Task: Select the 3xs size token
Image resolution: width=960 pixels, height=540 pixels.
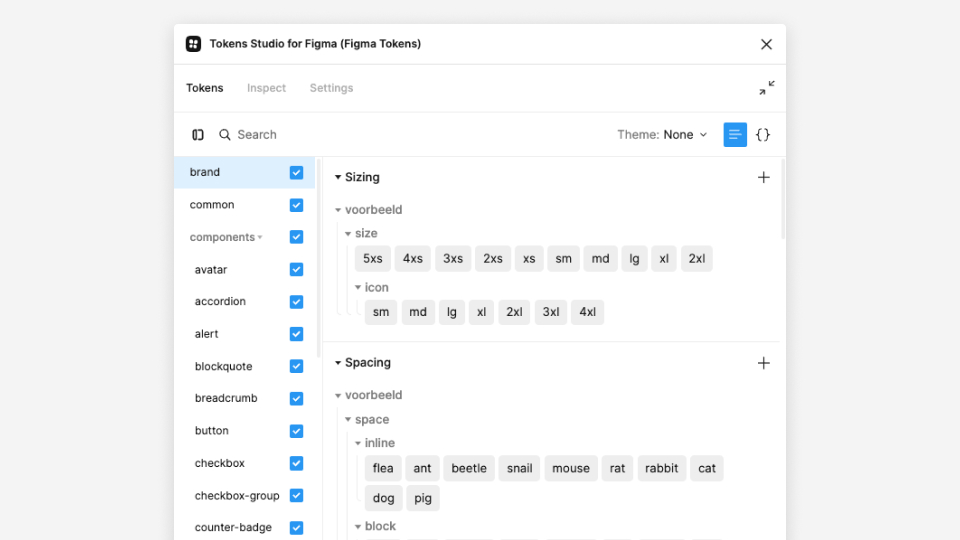Action: point(453,258)
